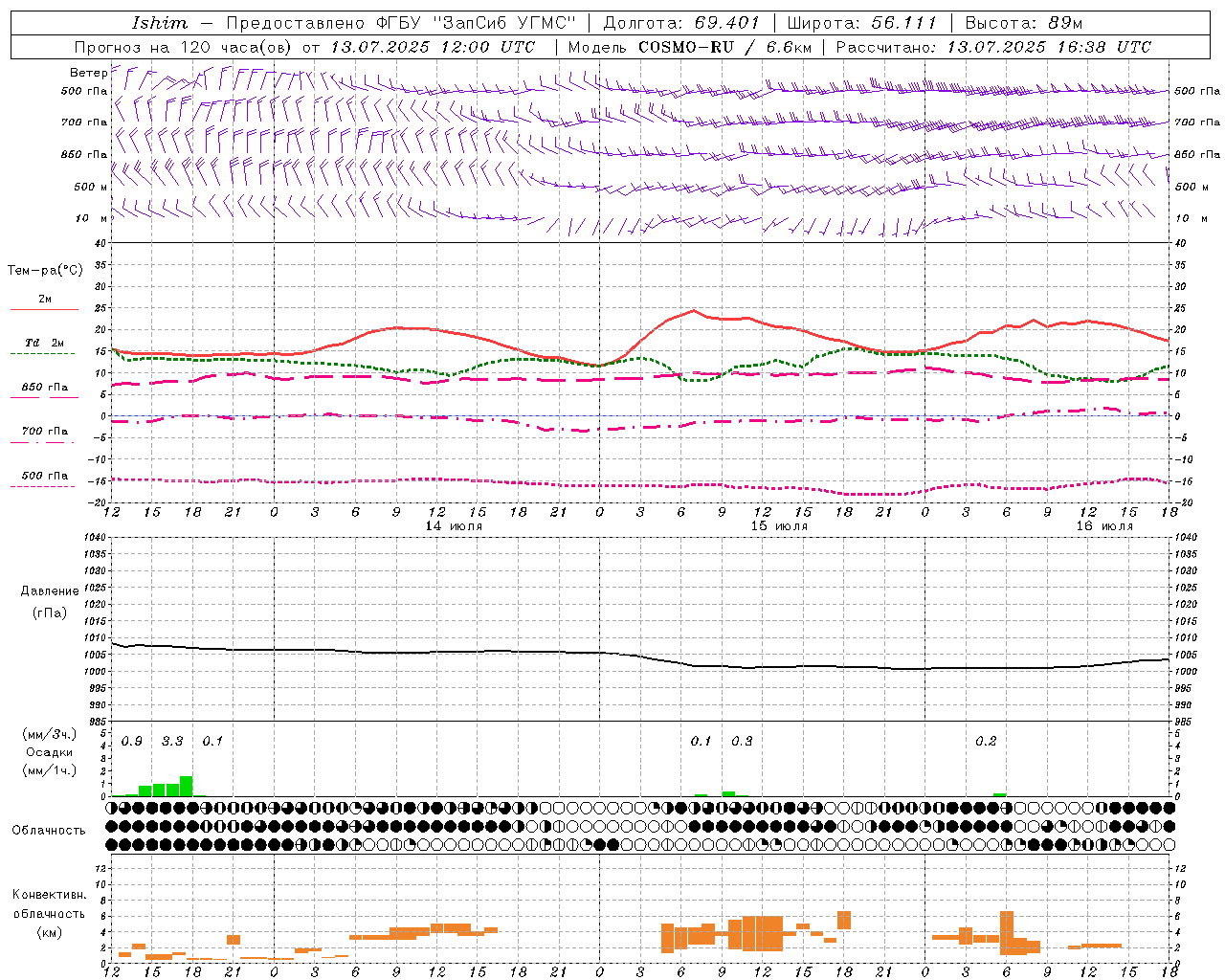Click the latitude value Широта: 56.111
1225x980 pixels.
[861, 23]
